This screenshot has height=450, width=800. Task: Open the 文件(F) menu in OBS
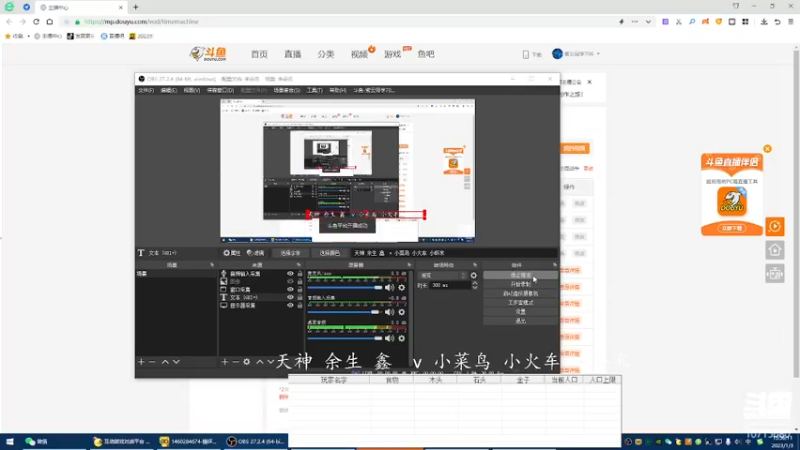pyautogui.click(x=146, y=90)
